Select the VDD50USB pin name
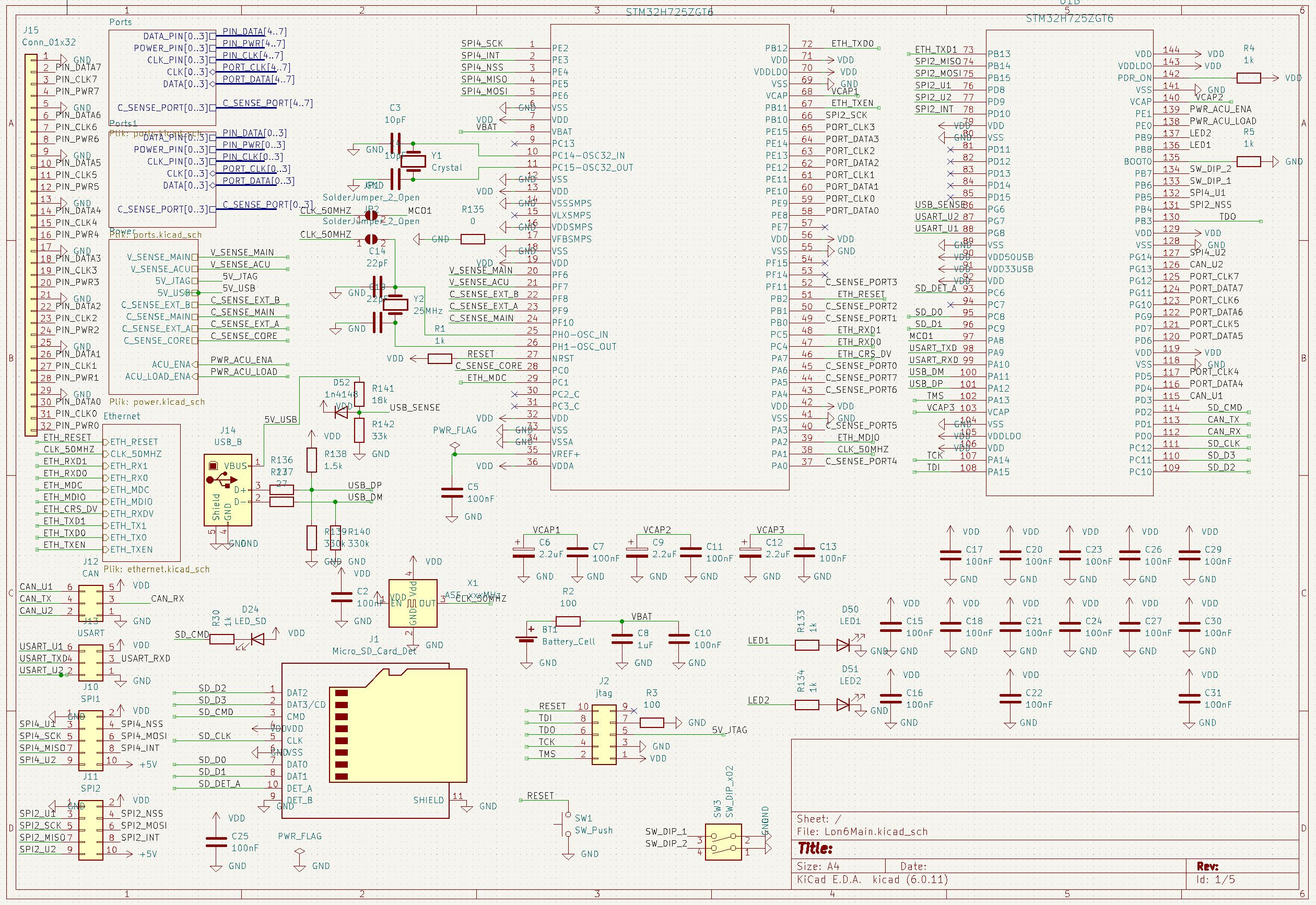Viewport: 1316px width, 905px height. click(x=1011, y=257)
